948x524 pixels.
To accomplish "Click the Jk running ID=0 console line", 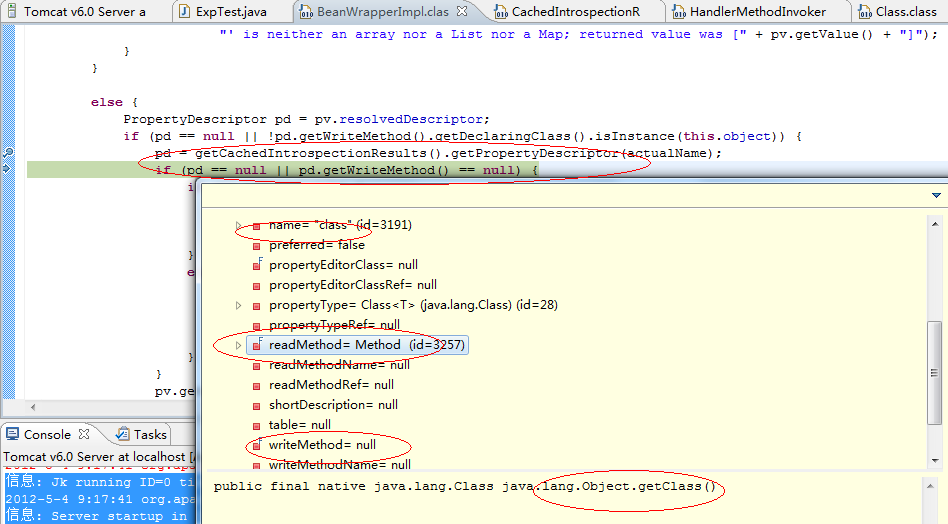I will (100, 482).
